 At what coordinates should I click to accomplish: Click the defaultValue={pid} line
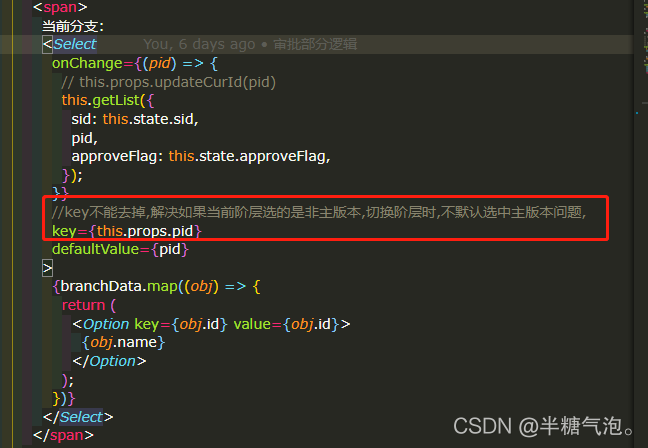(120, 250)
